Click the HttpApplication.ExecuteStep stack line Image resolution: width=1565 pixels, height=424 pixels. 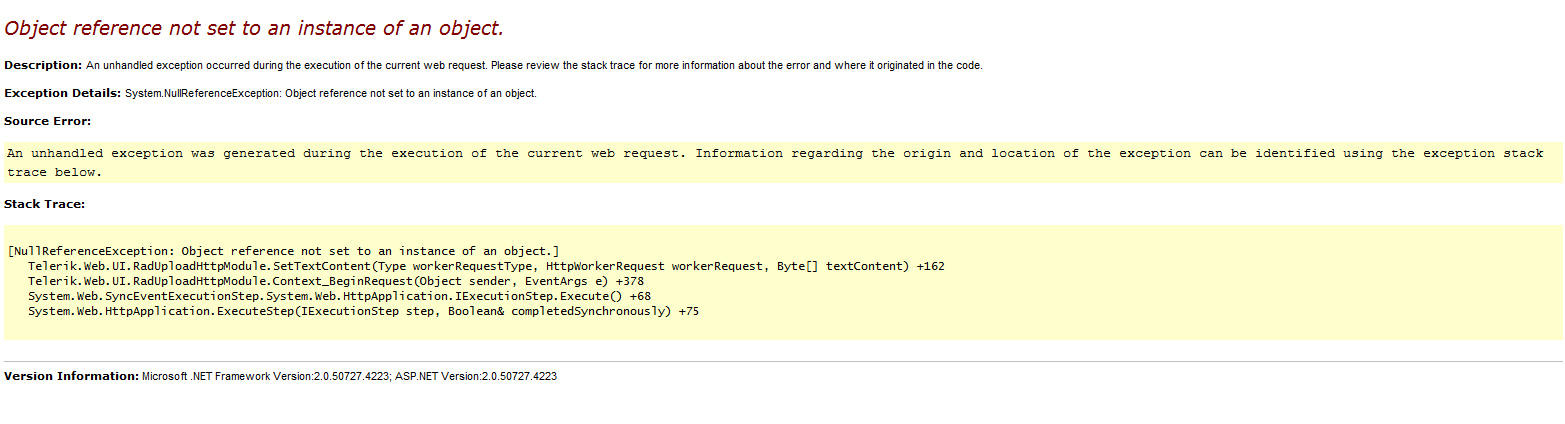(350, 311)
